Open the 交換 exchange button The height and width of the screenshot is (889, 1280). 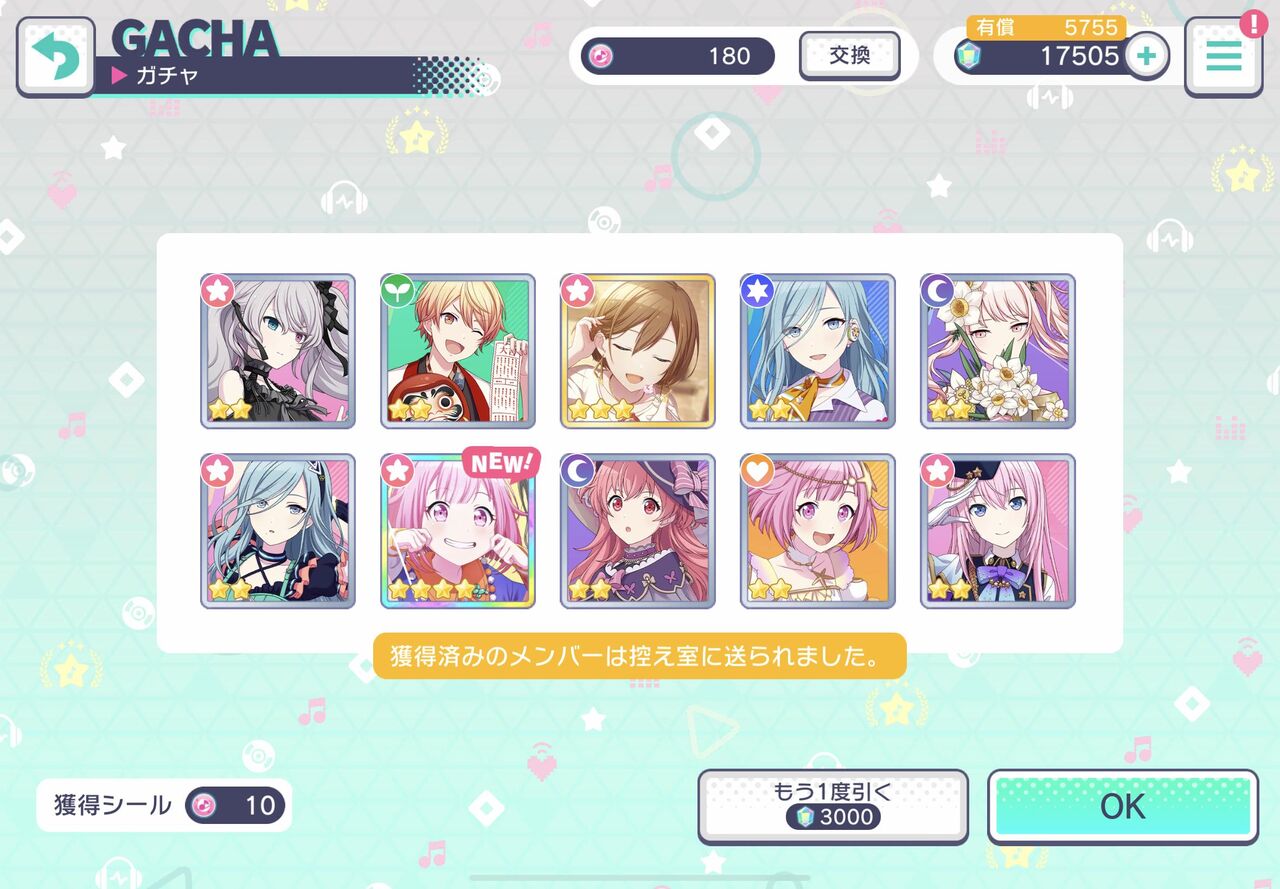[x=849, y=56]
